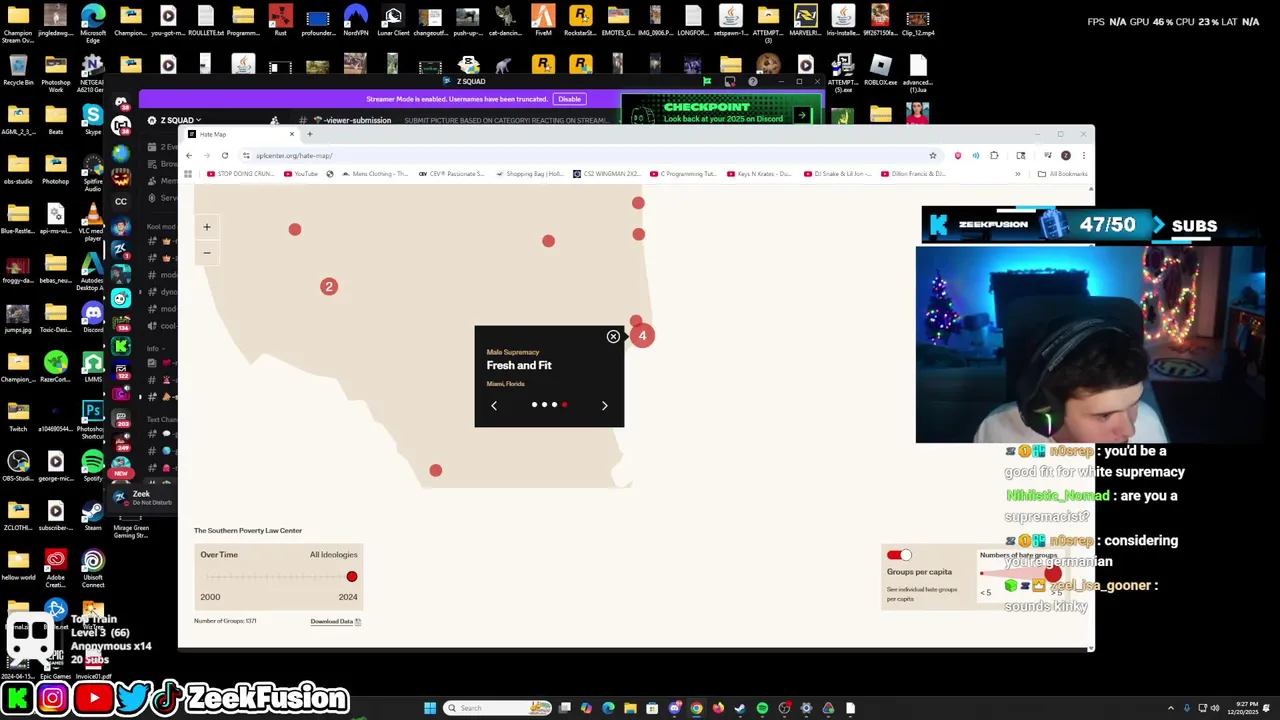Viewport: 1280px width, 720px height.
Task: Open the Chrome three-dot menu
Action: point(1083,155)
